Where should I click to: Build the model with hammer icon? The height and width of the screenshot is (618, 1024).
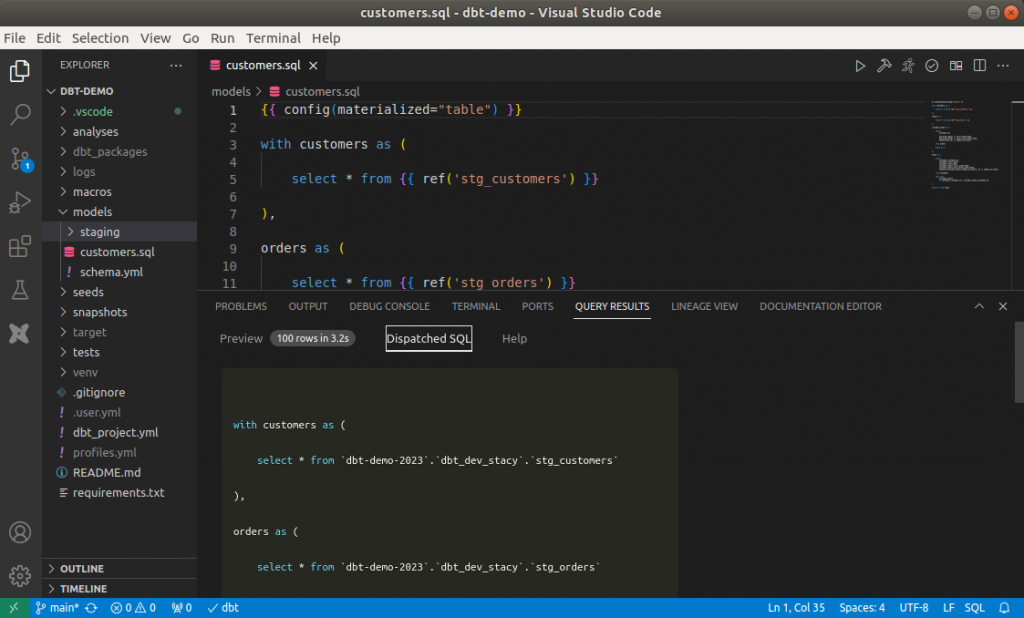click(x=884, y=66)
